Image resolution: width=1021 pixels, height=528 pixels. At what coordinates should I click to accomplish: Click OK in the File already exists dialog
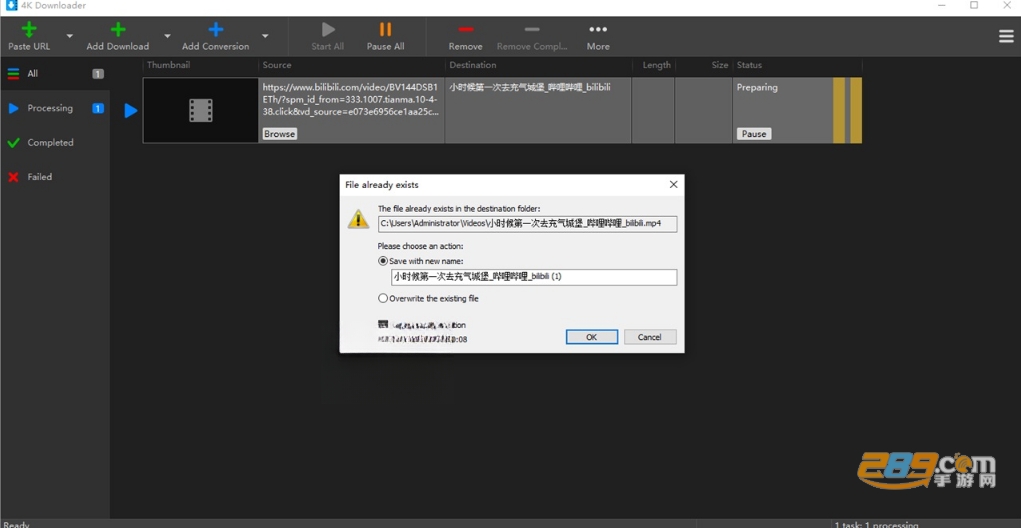[592, 337]
